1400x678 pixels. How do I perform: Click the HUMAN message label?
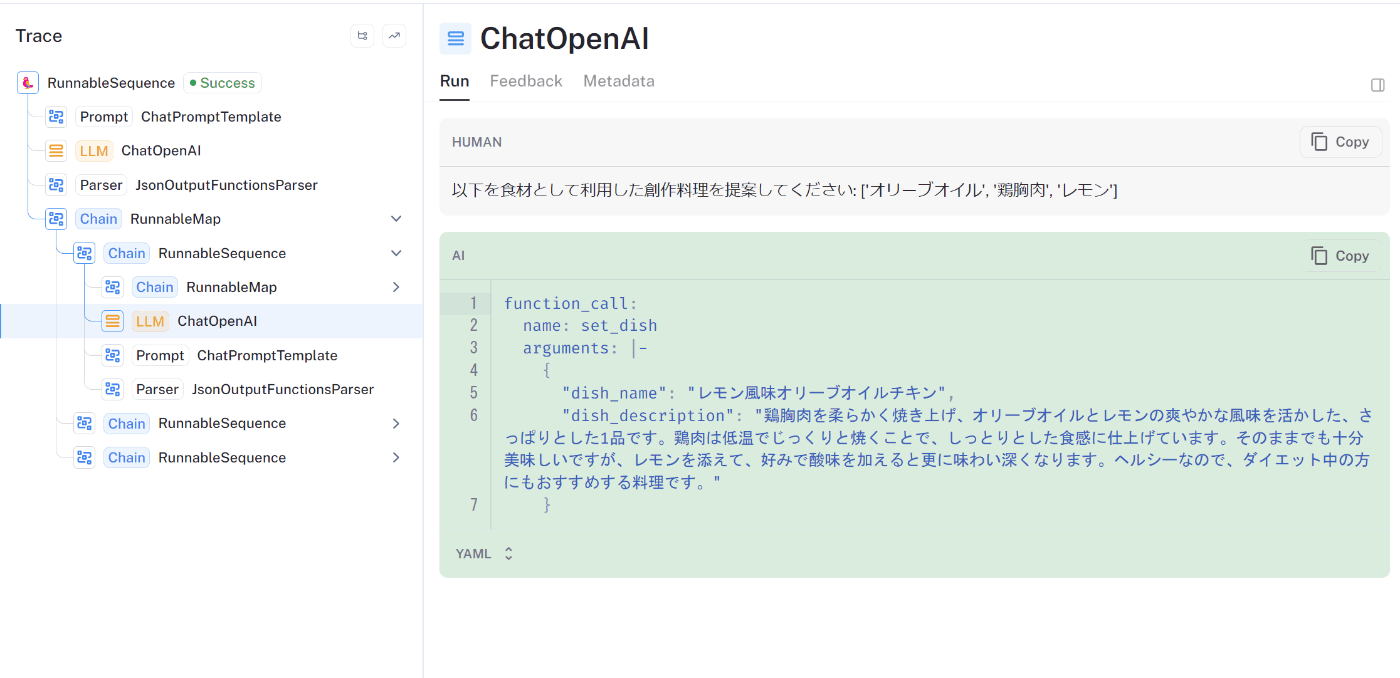point(477,142)
